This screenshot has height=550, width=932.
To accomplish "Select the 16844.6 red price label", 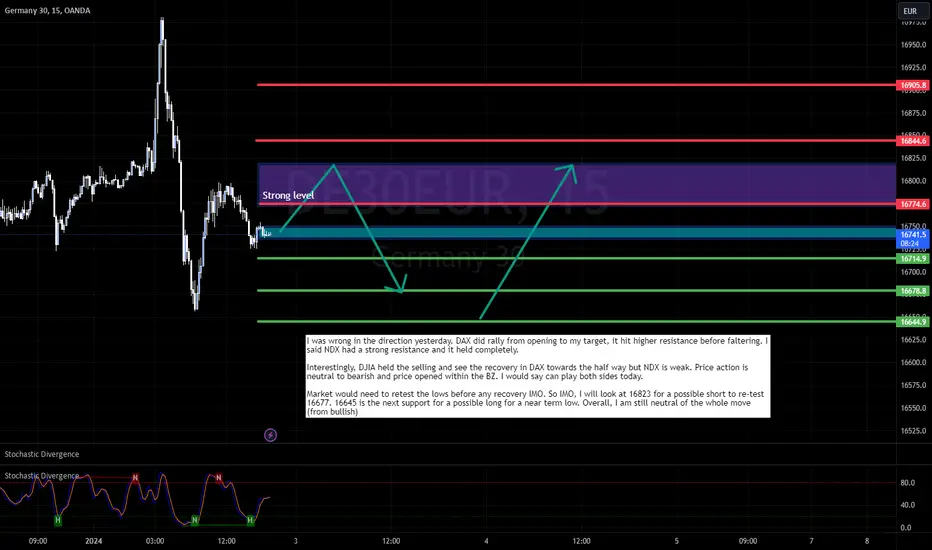I will coord(913,141).
